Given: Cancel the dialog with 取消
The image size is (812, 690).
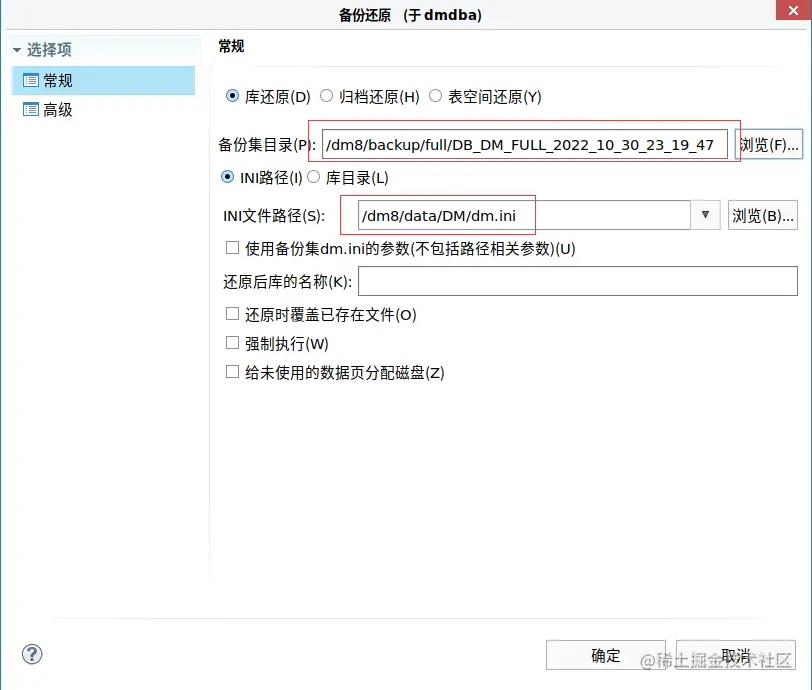Looking at the screenshot, I should 734,655.
